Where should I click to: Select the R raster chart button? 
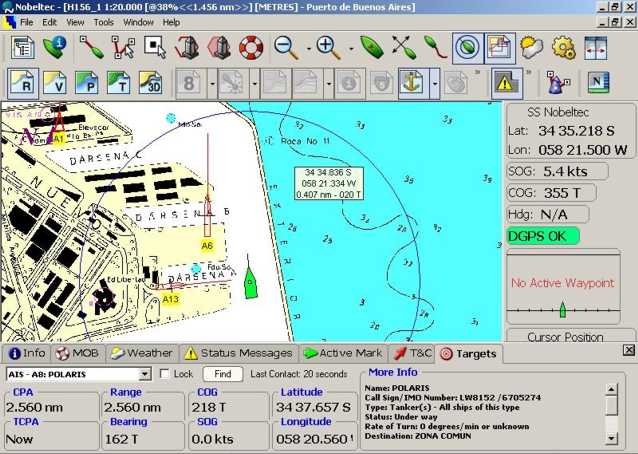click(x=23, y=83)
